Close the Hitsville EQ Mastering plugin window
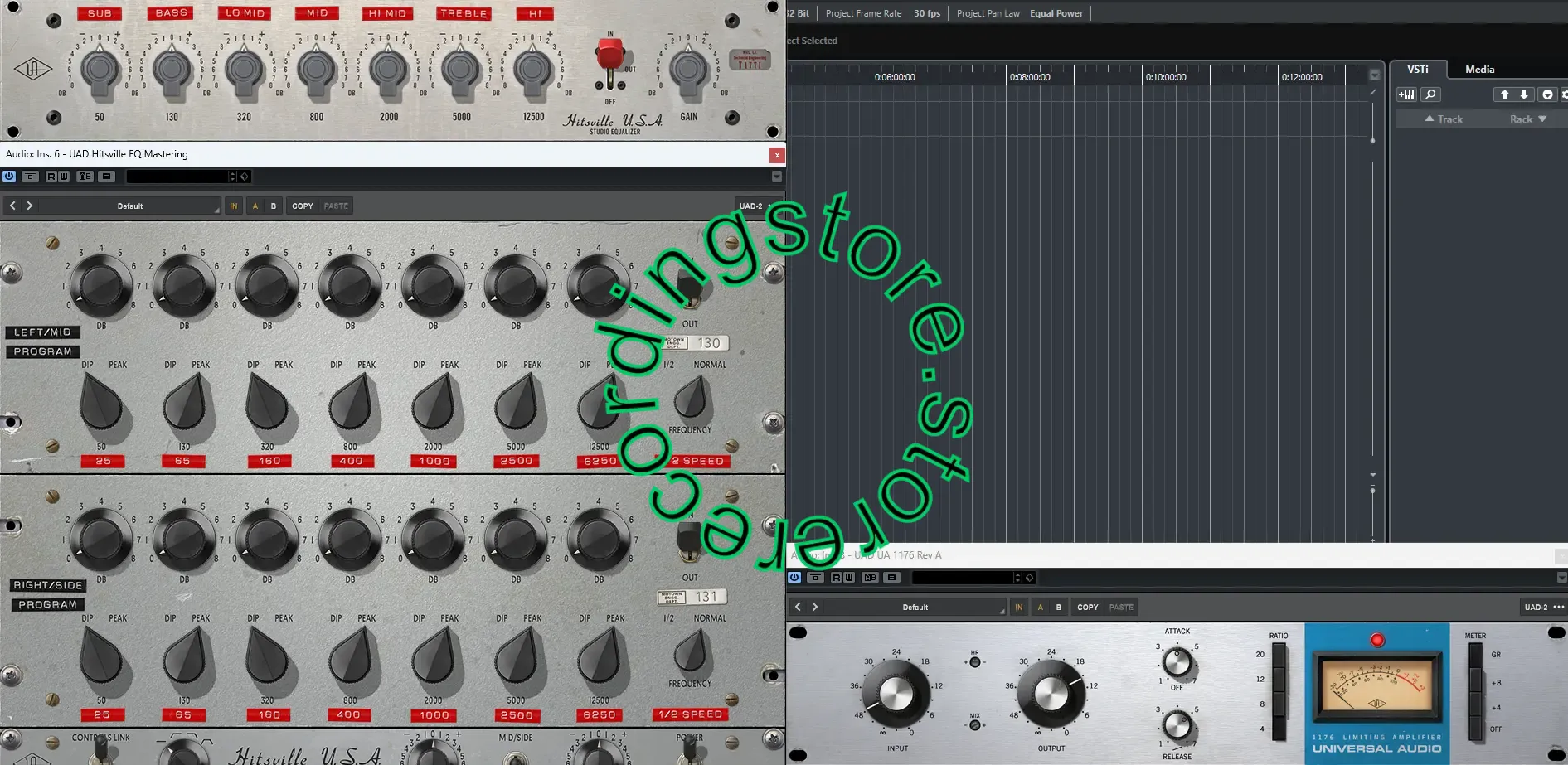 (x=777, y=155)
